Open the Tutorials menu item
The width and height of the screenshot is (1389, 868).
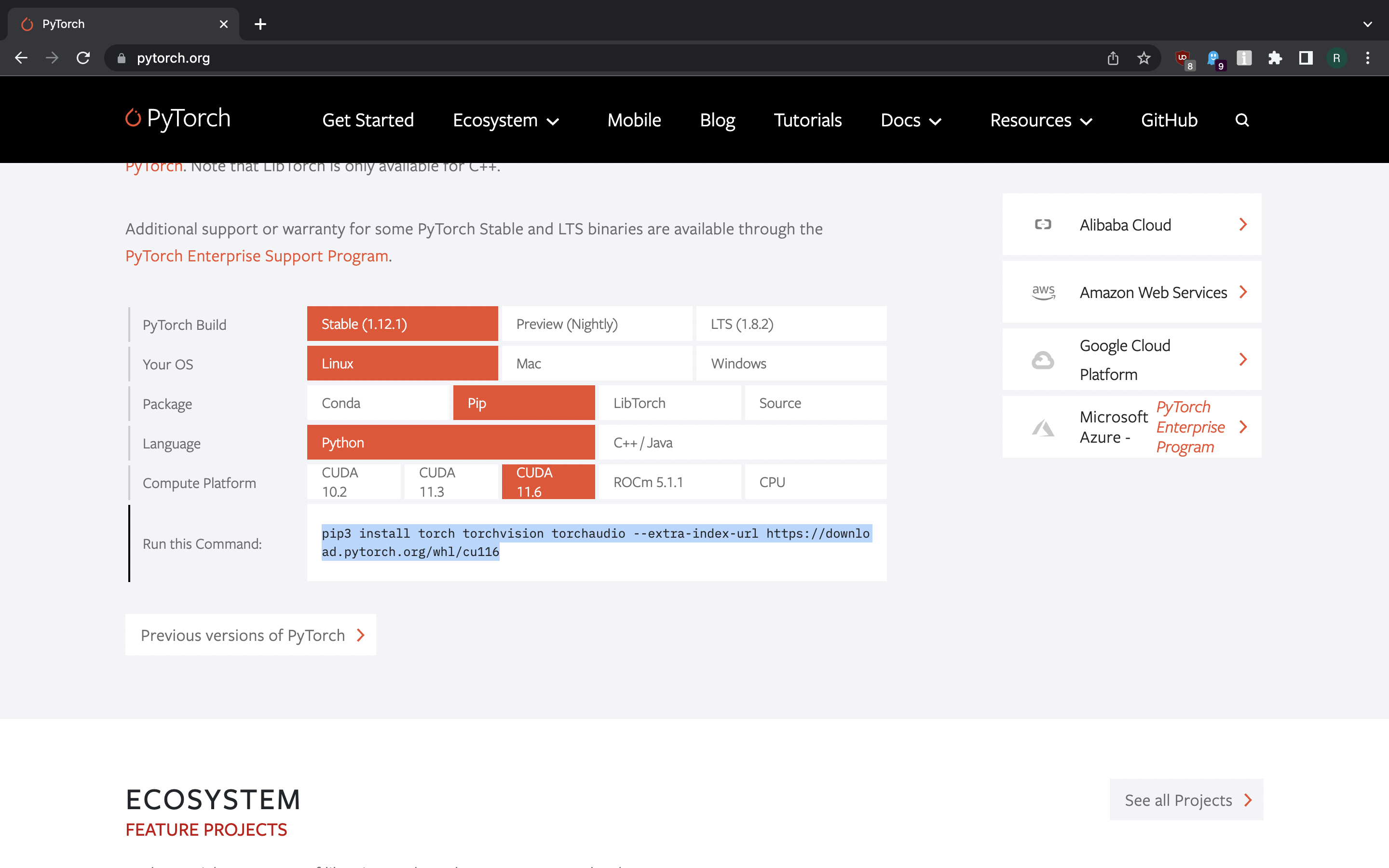tap(807, 120)
